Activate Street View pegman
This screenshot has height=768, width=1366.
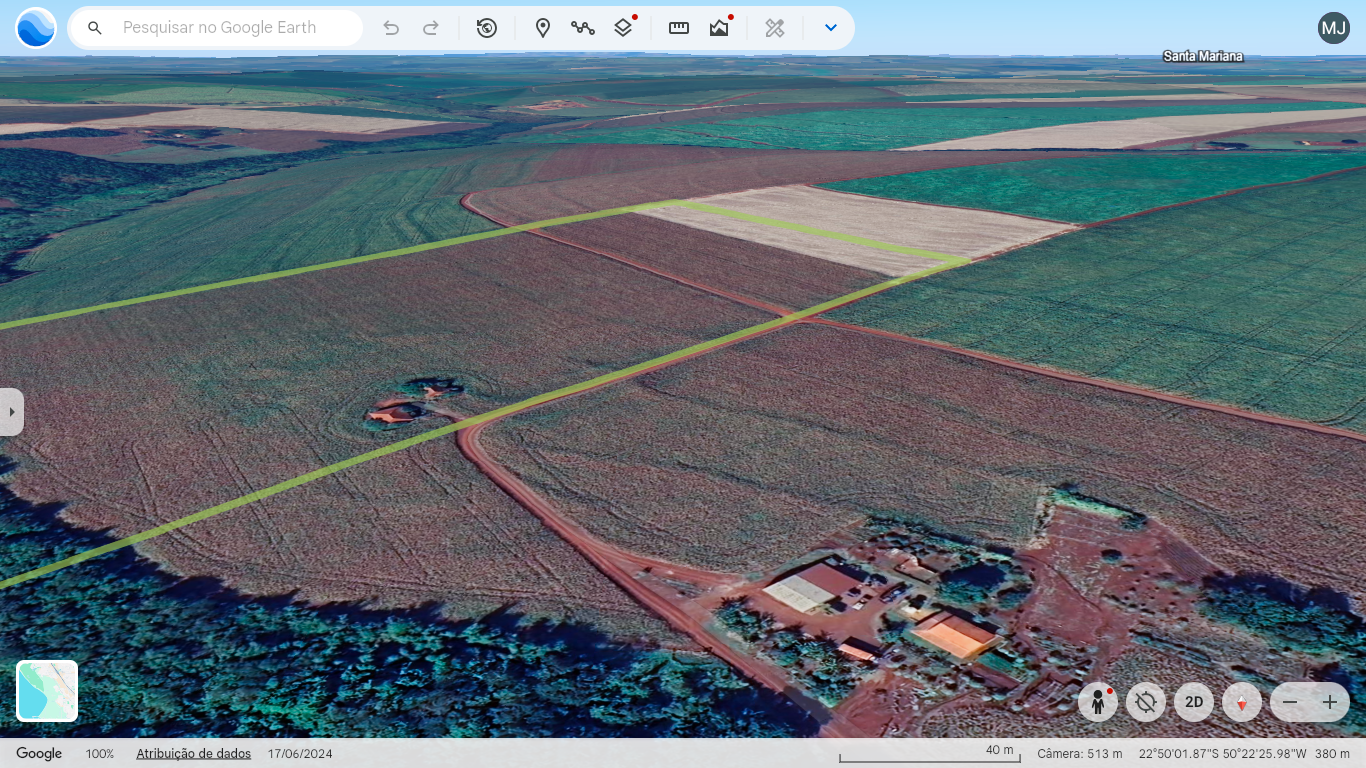click(x=1098, y=702)
